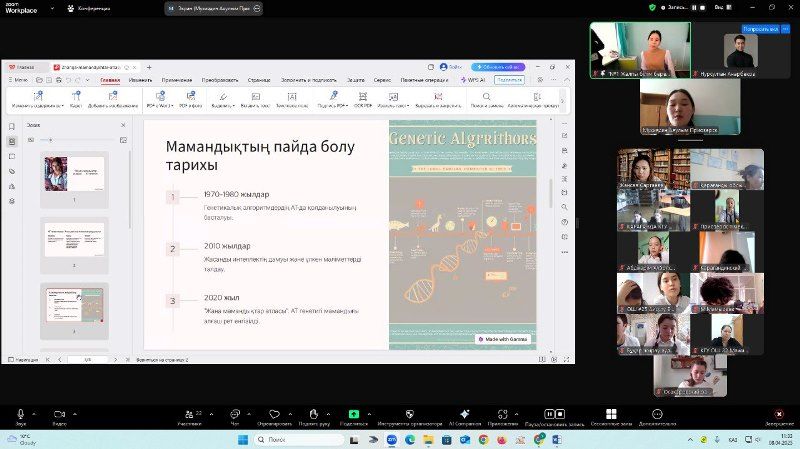Open the Защита ribbon tab

tap(356, 79)
